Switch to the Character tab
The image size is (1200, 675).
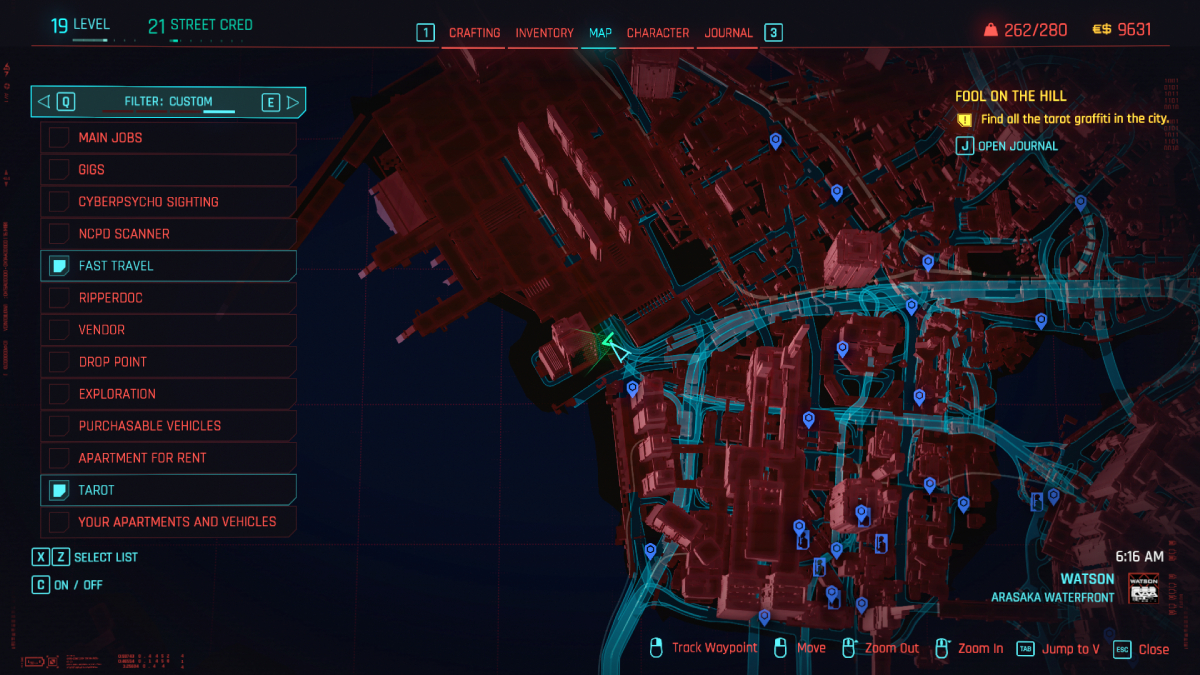(658, 33)
